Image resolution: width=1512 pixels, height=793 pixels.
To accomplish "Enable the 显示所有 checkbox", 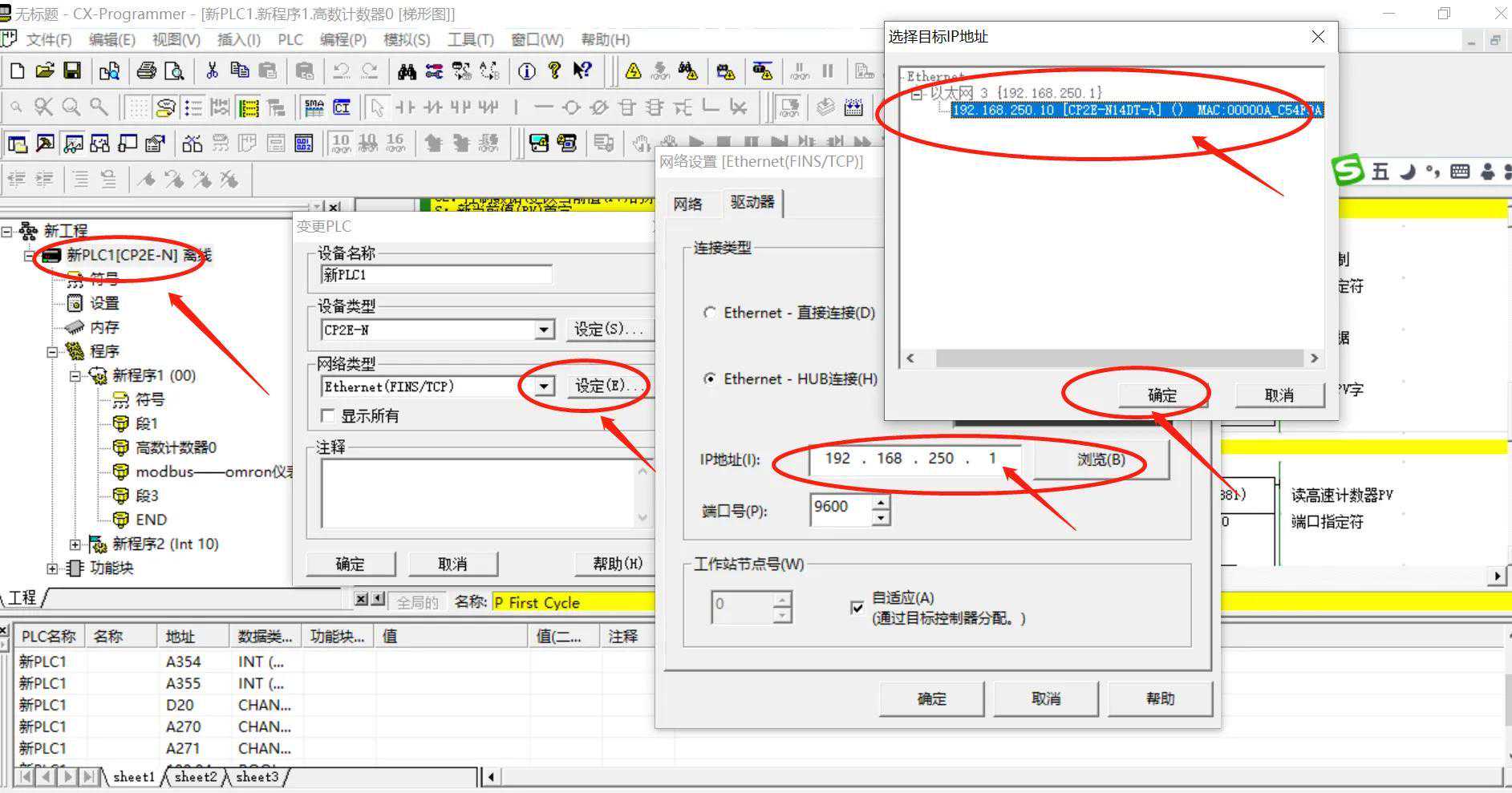I will pyautogui.click(x=327, y=415).
